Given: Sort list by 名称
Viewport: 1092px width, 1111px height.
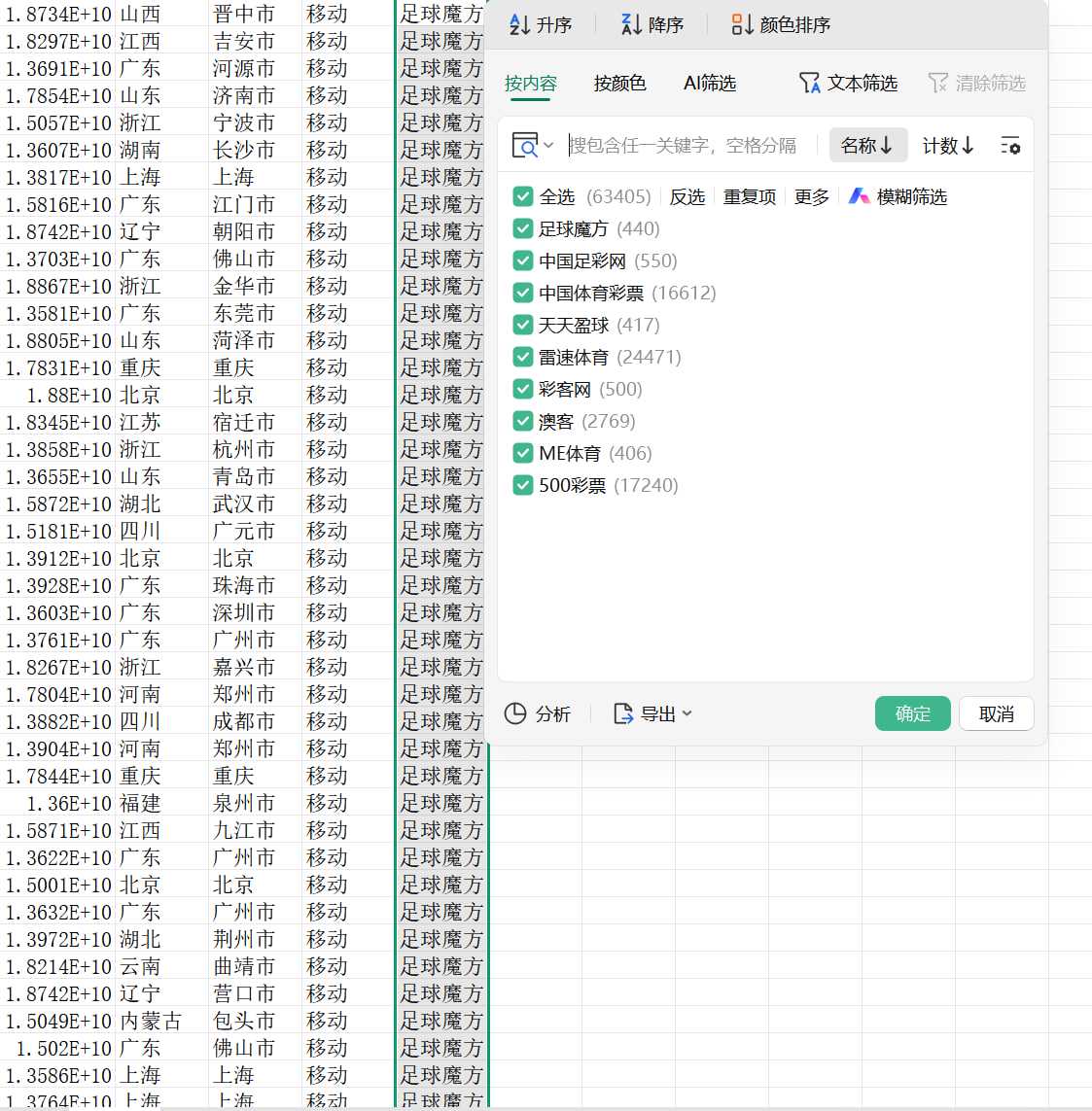Looking at the screenshot, I should click(868, 145).
